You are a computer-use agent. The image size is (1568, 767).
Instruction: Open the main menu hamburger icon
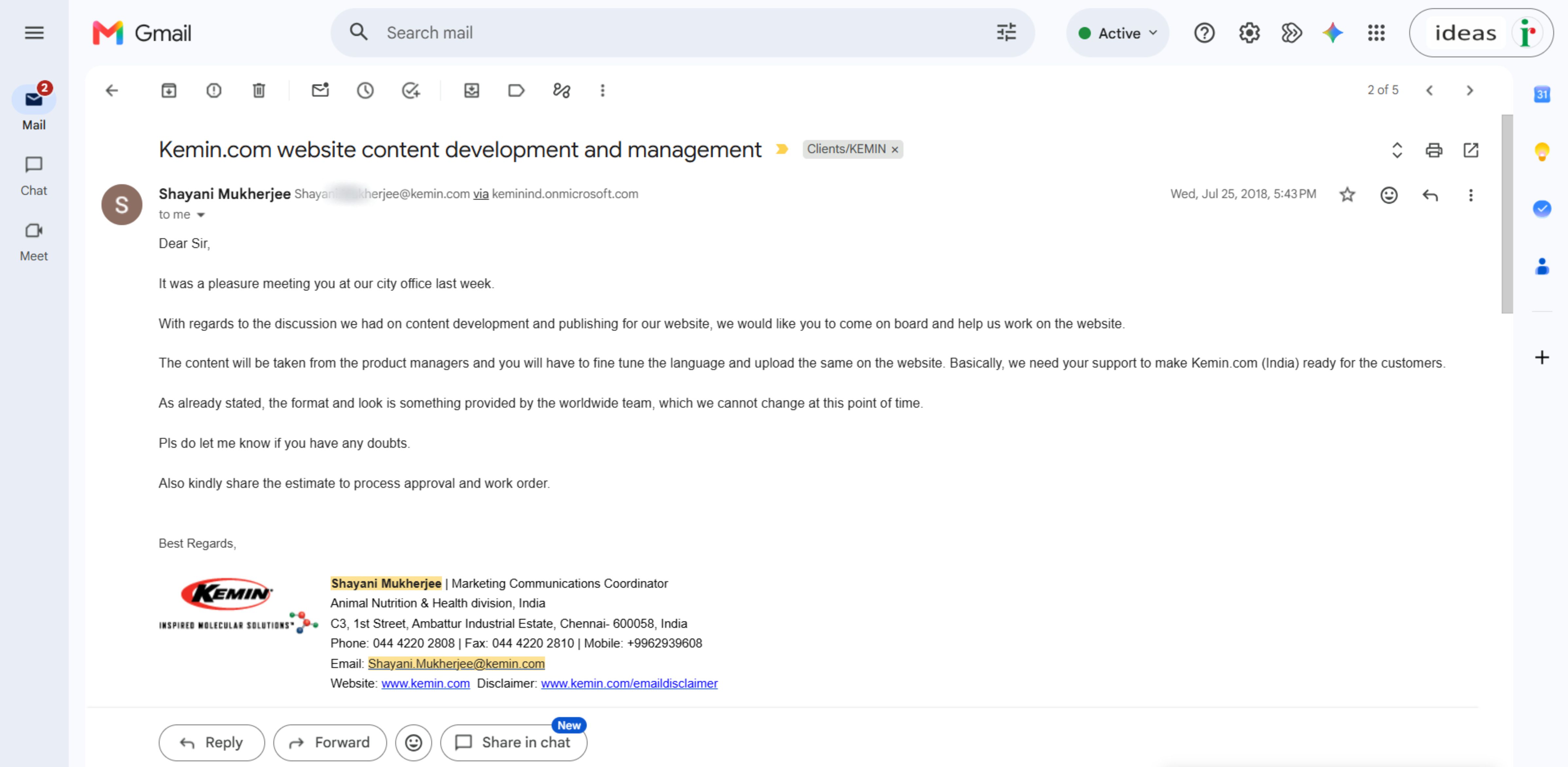pos(34,33)
